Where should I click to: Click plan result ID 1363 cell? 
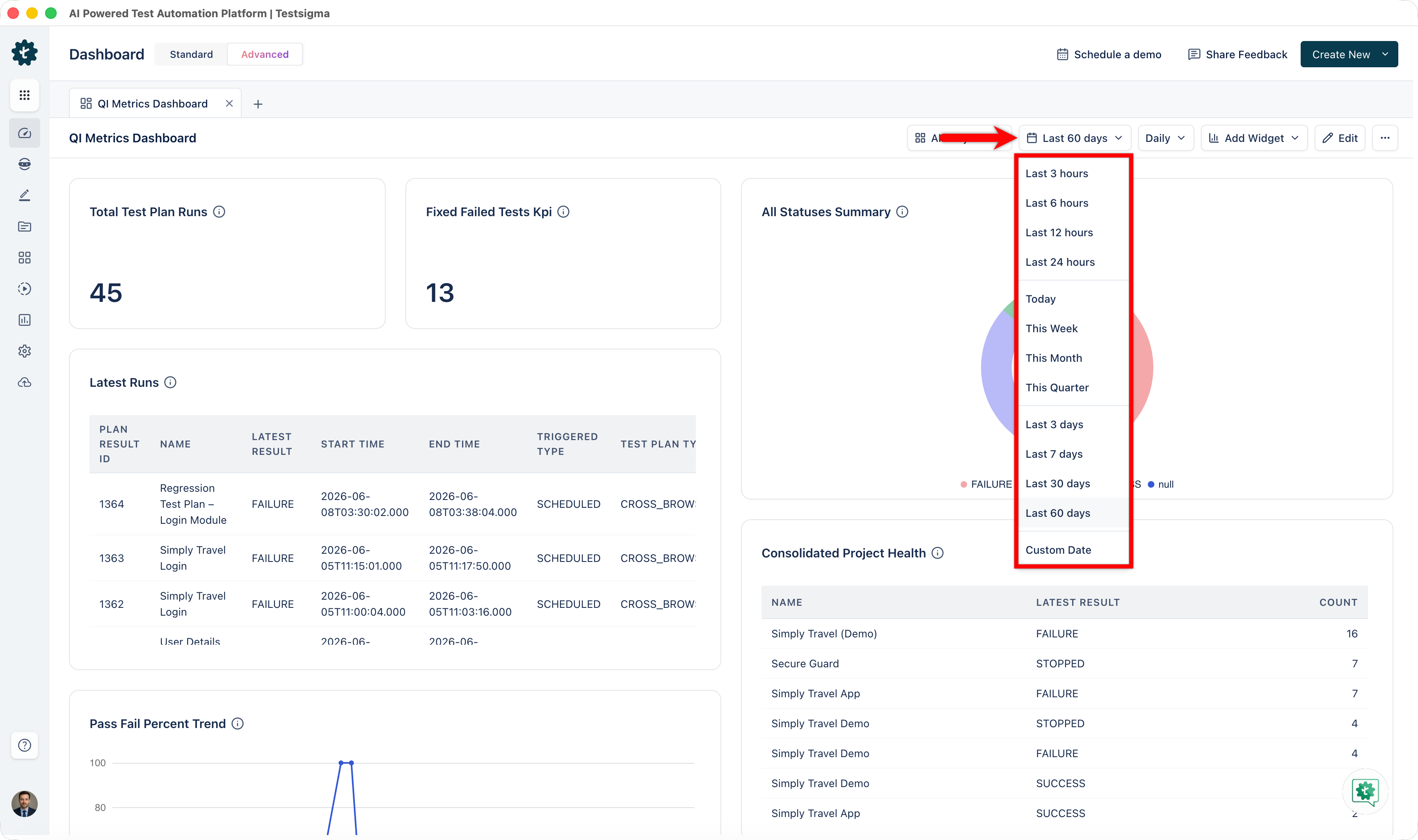112,558
